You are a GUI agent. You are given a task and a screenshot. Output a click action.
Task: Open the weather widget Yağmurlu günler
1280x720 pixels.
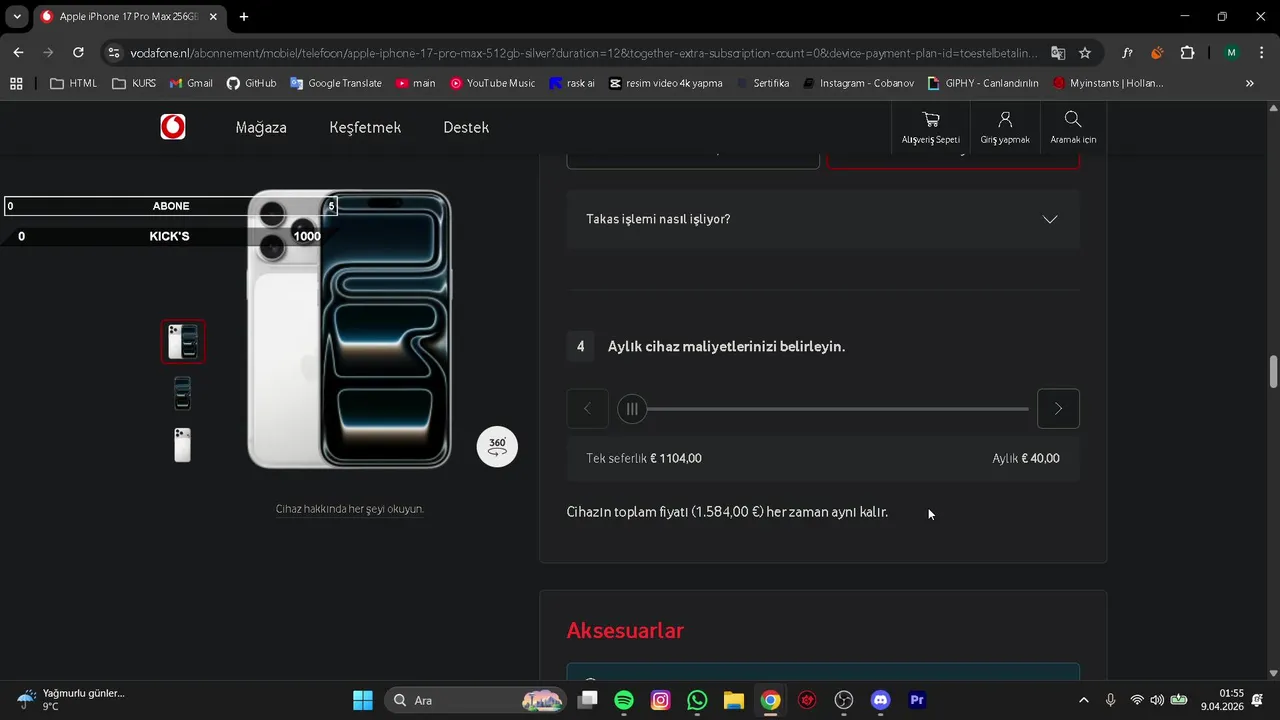(x=70, y=699)
